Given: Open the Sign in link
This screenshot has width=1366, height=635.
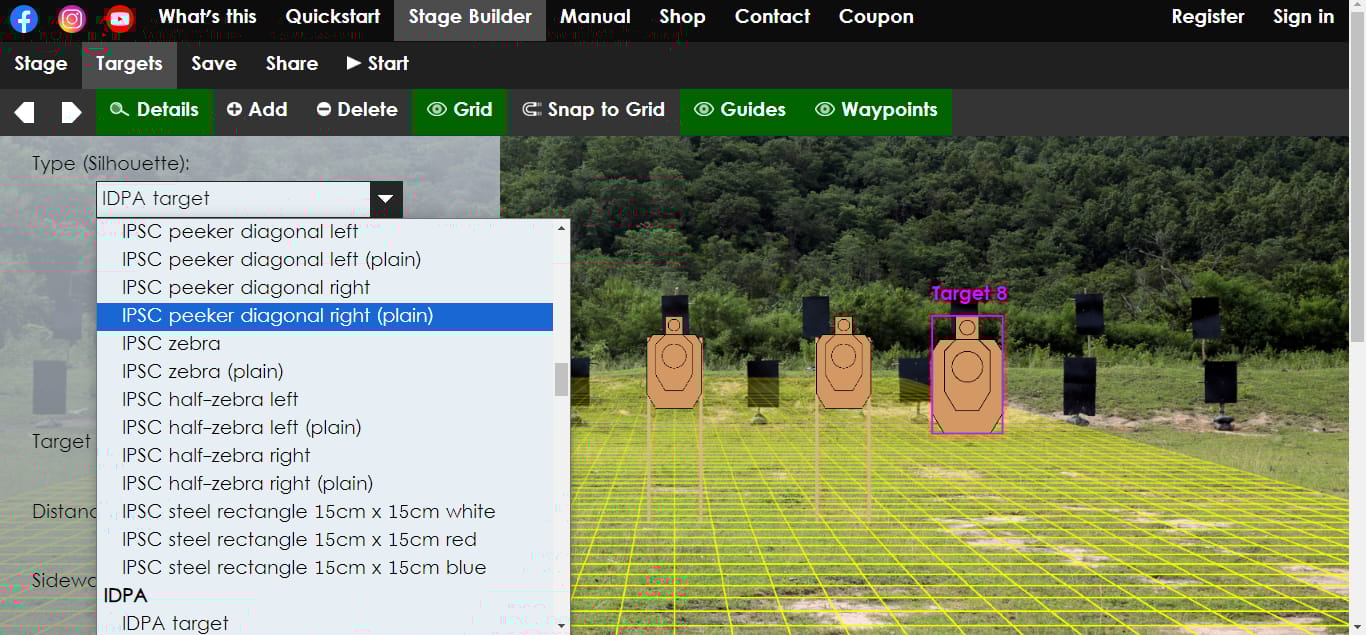Looking at the screenshot, I should click(1303, 17).
